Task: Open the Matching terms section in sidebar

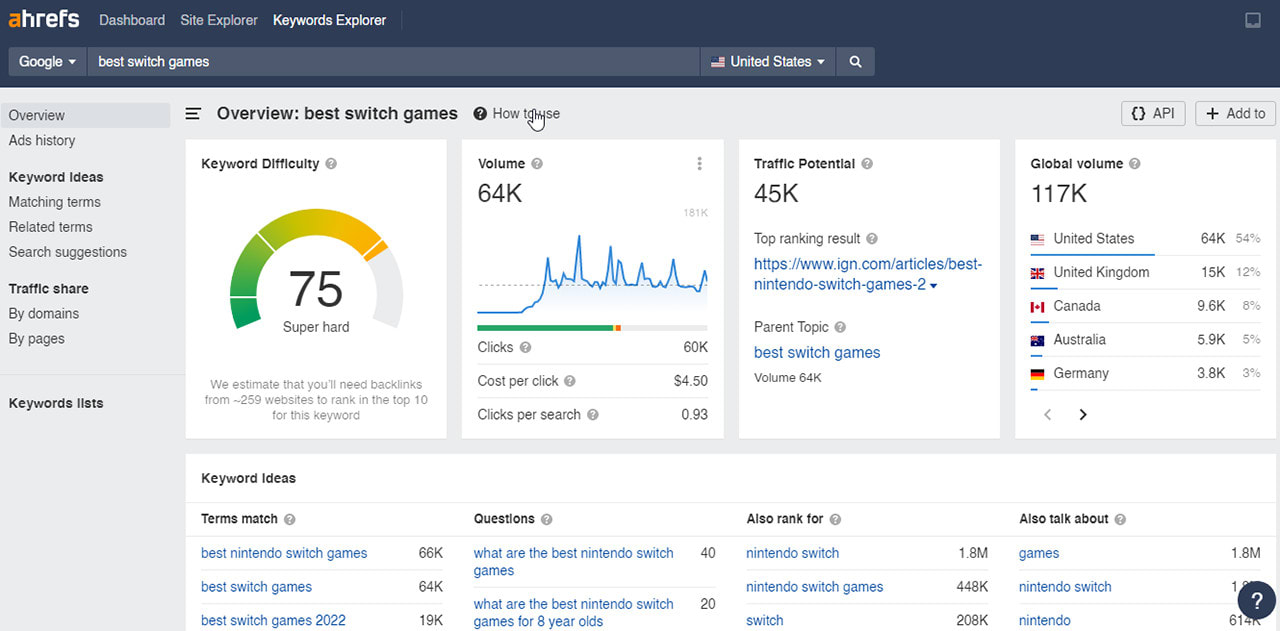Action: click(x=54, y=201)
